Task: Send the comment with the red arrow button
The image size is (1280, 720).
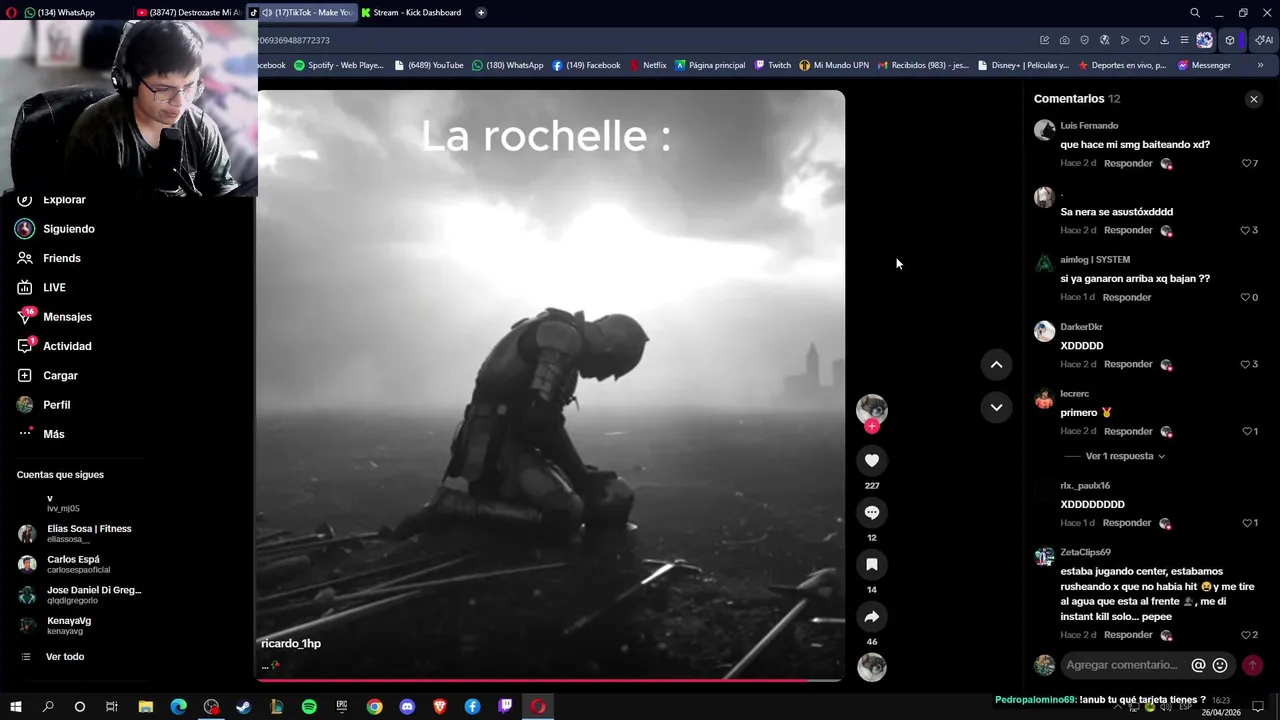Action: [x=1252, y=665]
